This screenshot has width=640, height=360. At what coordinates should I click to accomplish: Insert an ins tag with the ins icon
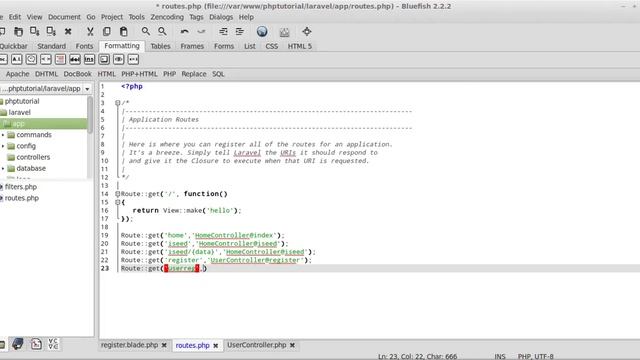click(89, 60)
